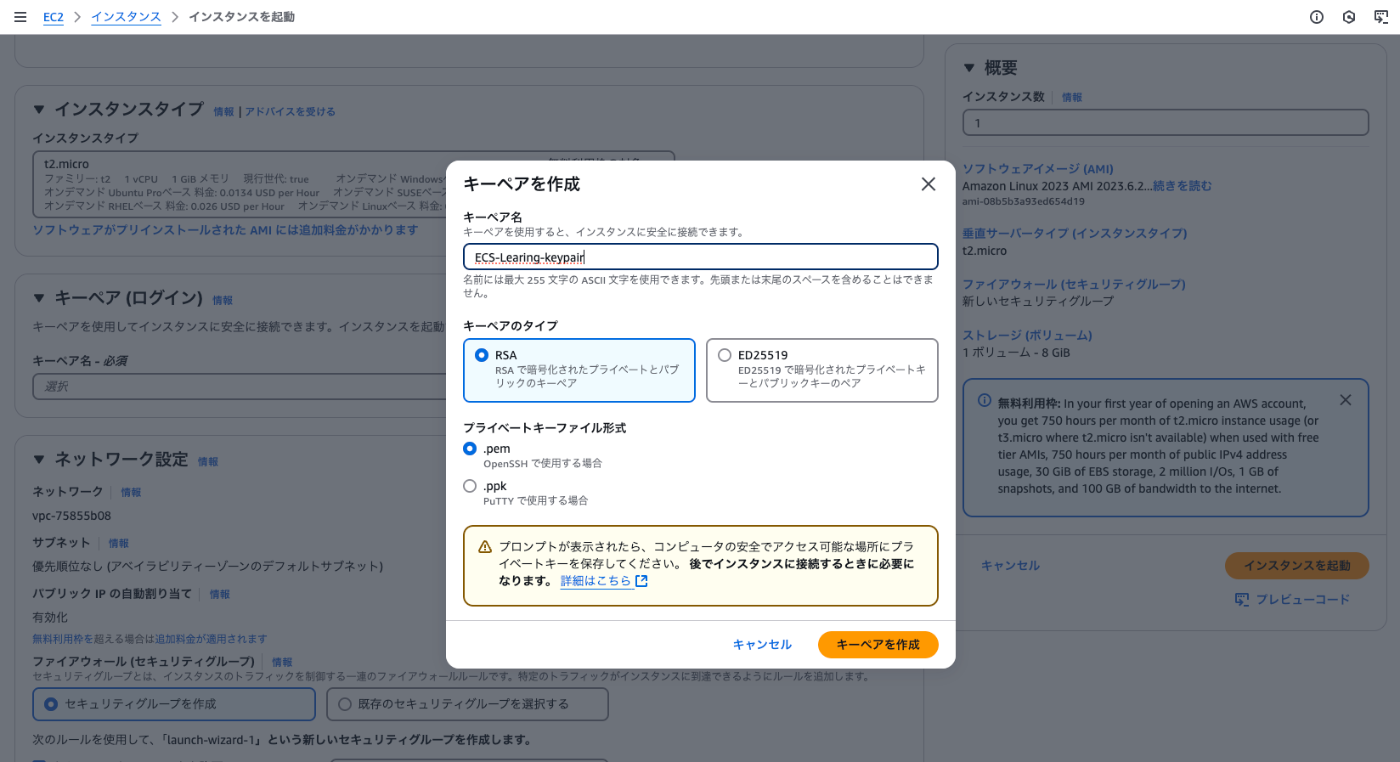Collapse the 概要 summary panel
This screenshot has width=1400, height=762.
pyautogui.click(x=969, y=68)
